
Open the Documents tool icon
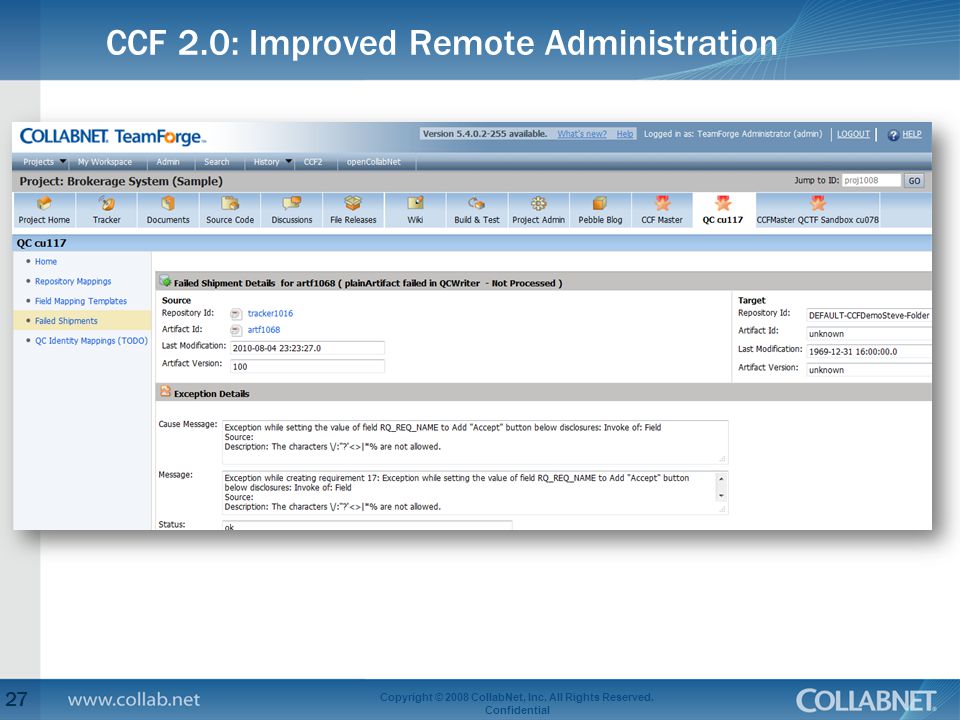(x=168, y=203)
